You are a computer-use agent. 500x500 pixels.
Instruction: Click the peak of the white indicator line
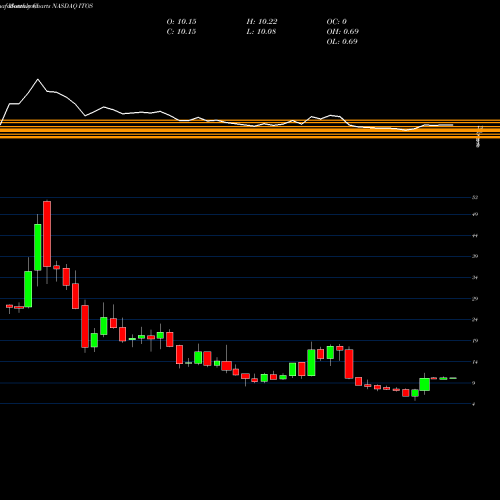tap(37, 79)
